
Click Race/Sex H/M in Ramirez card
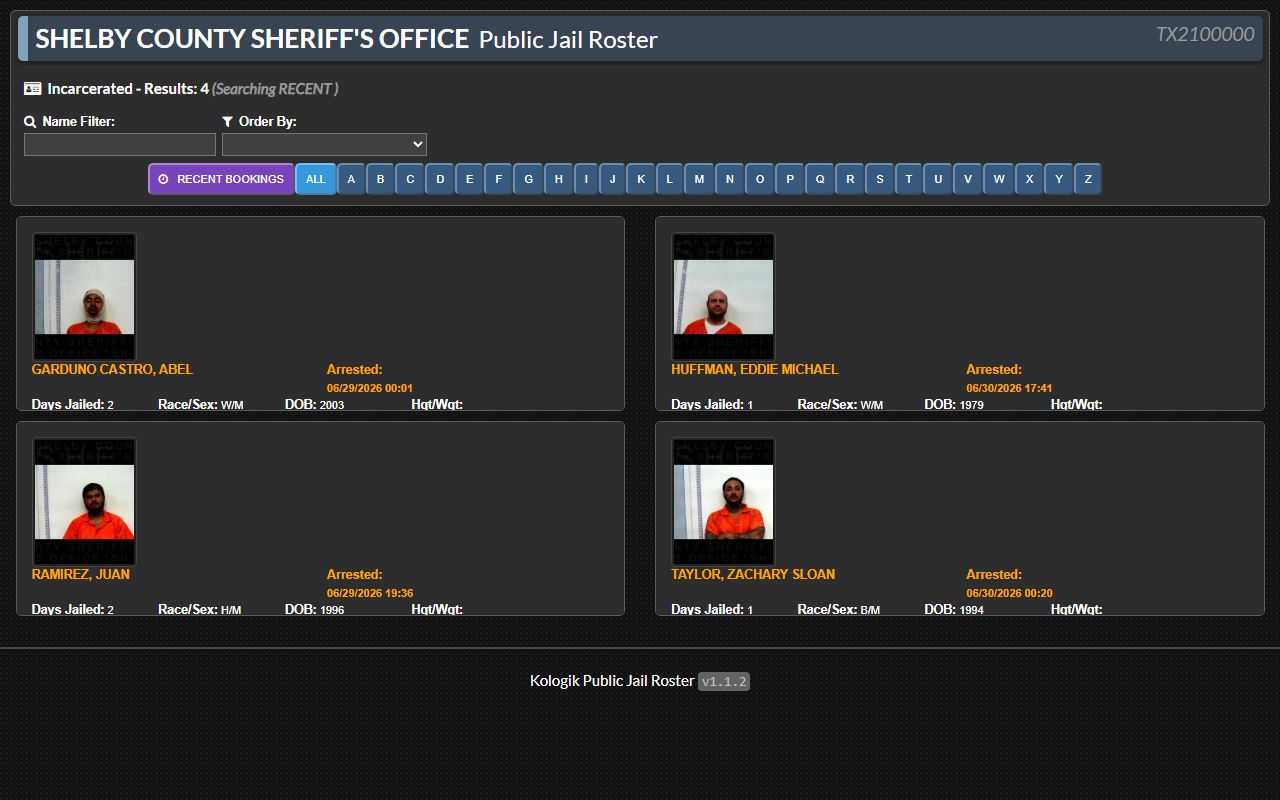tap(200, 609)
